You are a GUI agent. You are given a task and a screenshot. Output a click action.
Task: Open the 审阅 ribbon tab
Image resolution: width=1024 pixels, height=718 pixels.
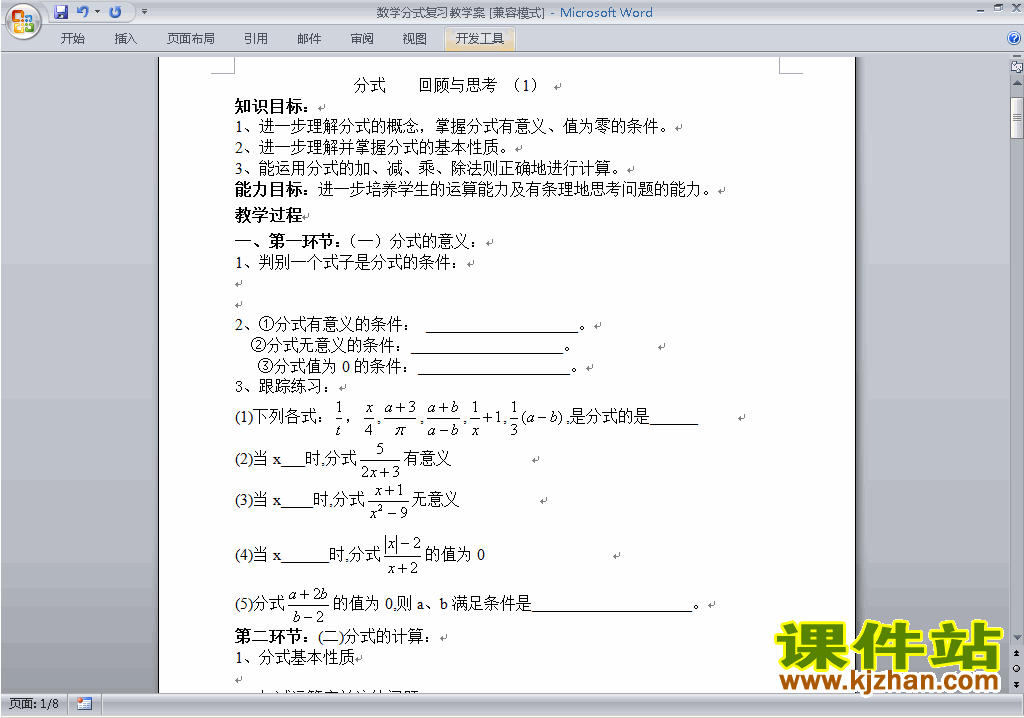[x=362, y=39]
